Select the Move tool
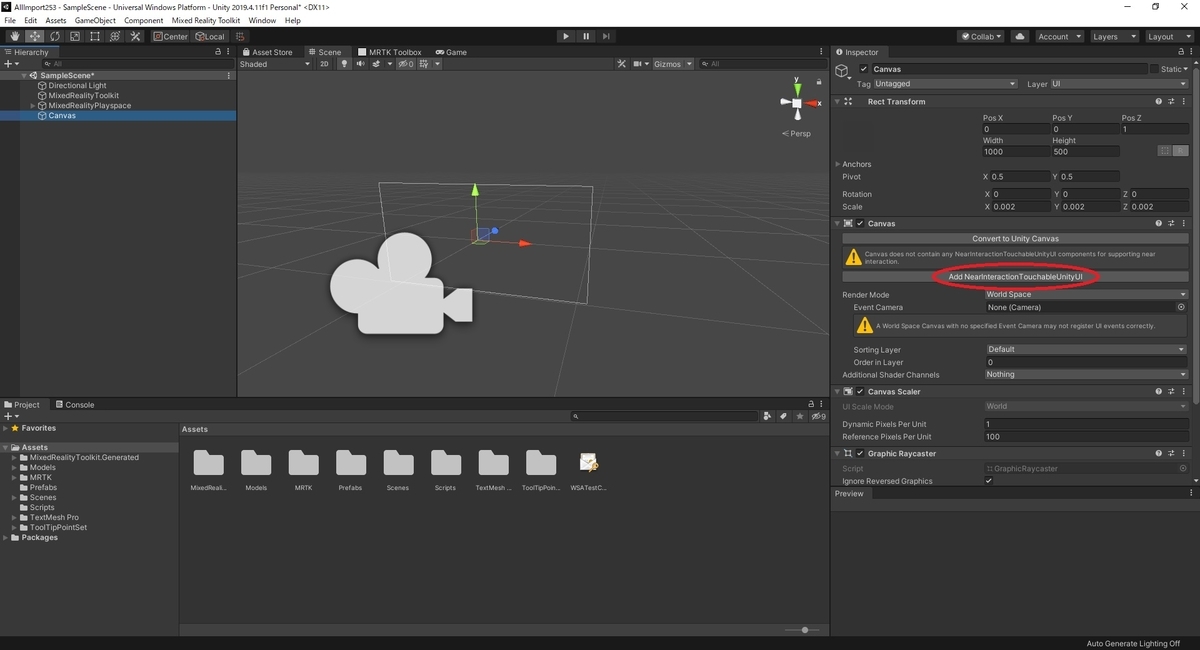The width and height of the screenshot is (1200, 650). [x=35, y=36]
